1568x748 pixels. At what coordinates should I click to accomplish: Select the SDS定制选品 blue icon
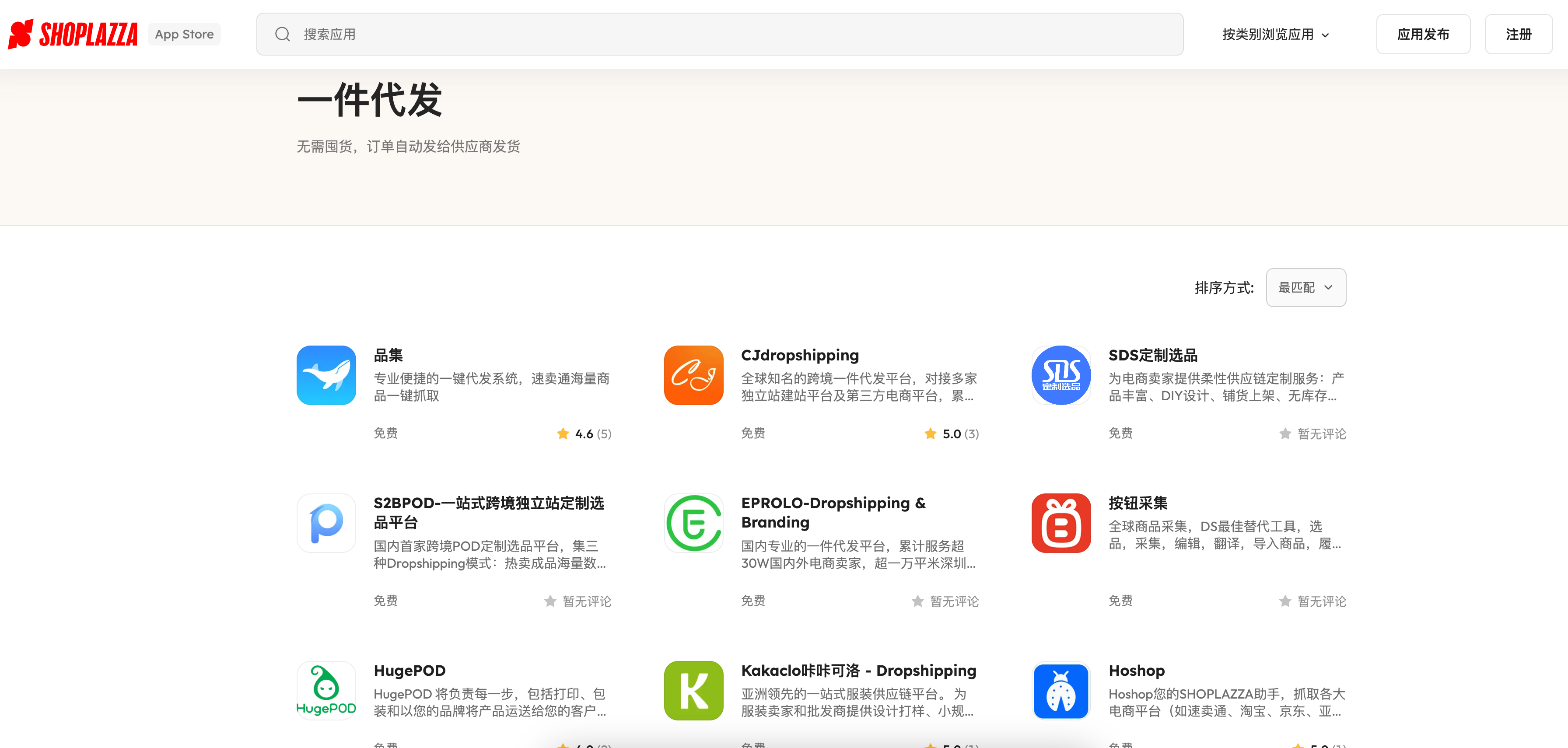click(x=1061, y=375)
